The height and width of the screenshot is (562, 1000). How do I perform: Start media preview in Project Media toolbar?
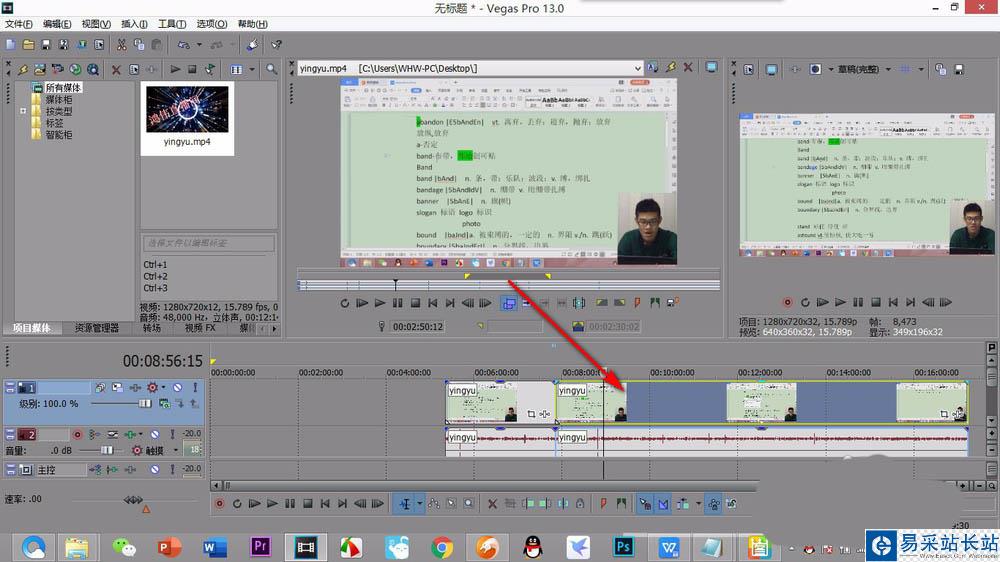pos(175,69)
